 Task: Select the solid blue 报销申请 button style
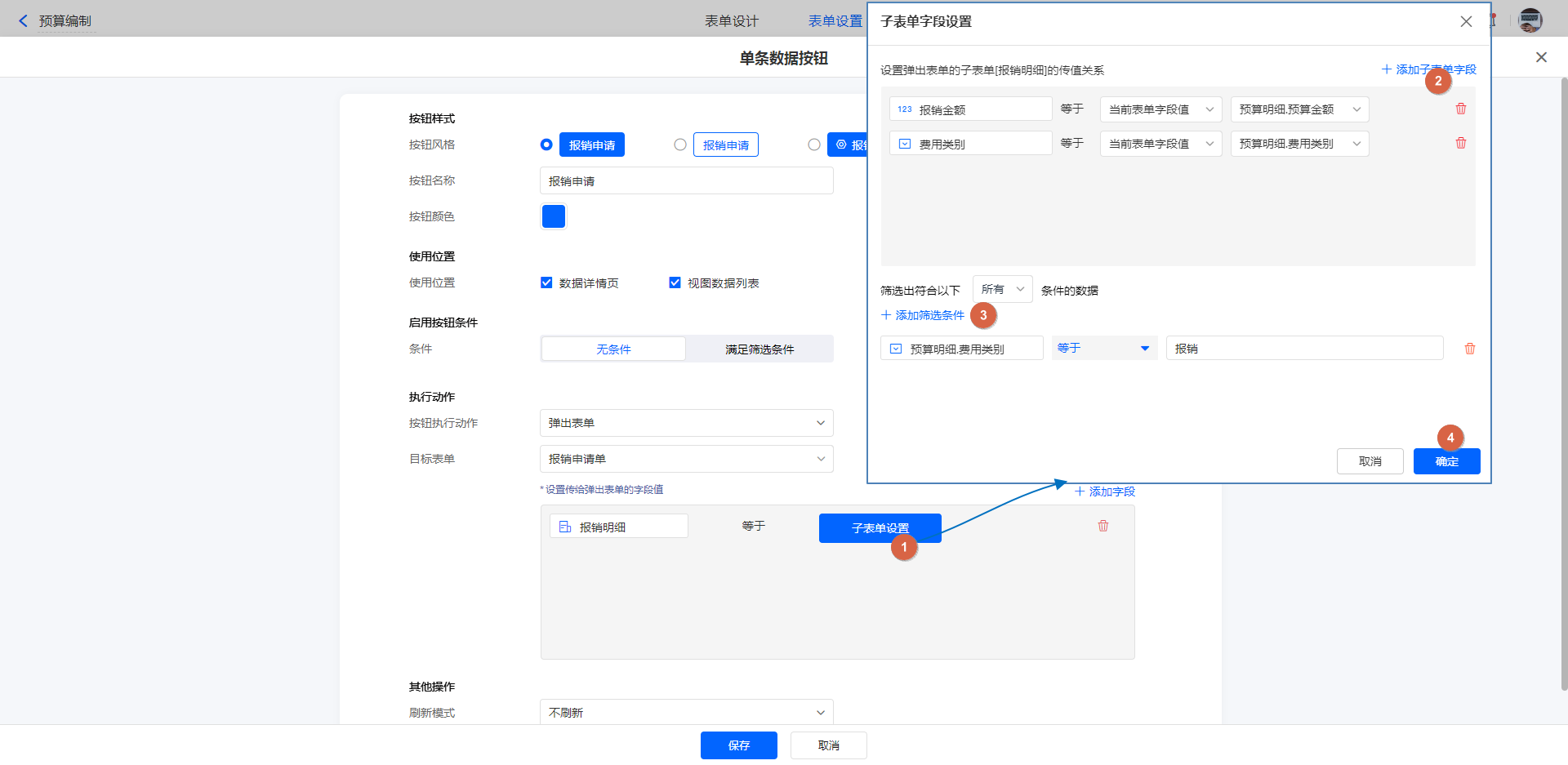(x=546, y=145)
